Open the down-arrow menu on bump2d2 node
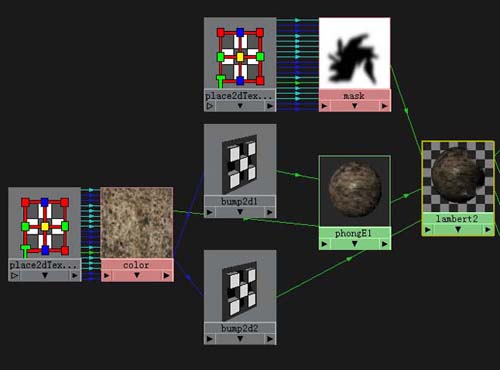Viewport: 500px width, 370px height. 240,339
